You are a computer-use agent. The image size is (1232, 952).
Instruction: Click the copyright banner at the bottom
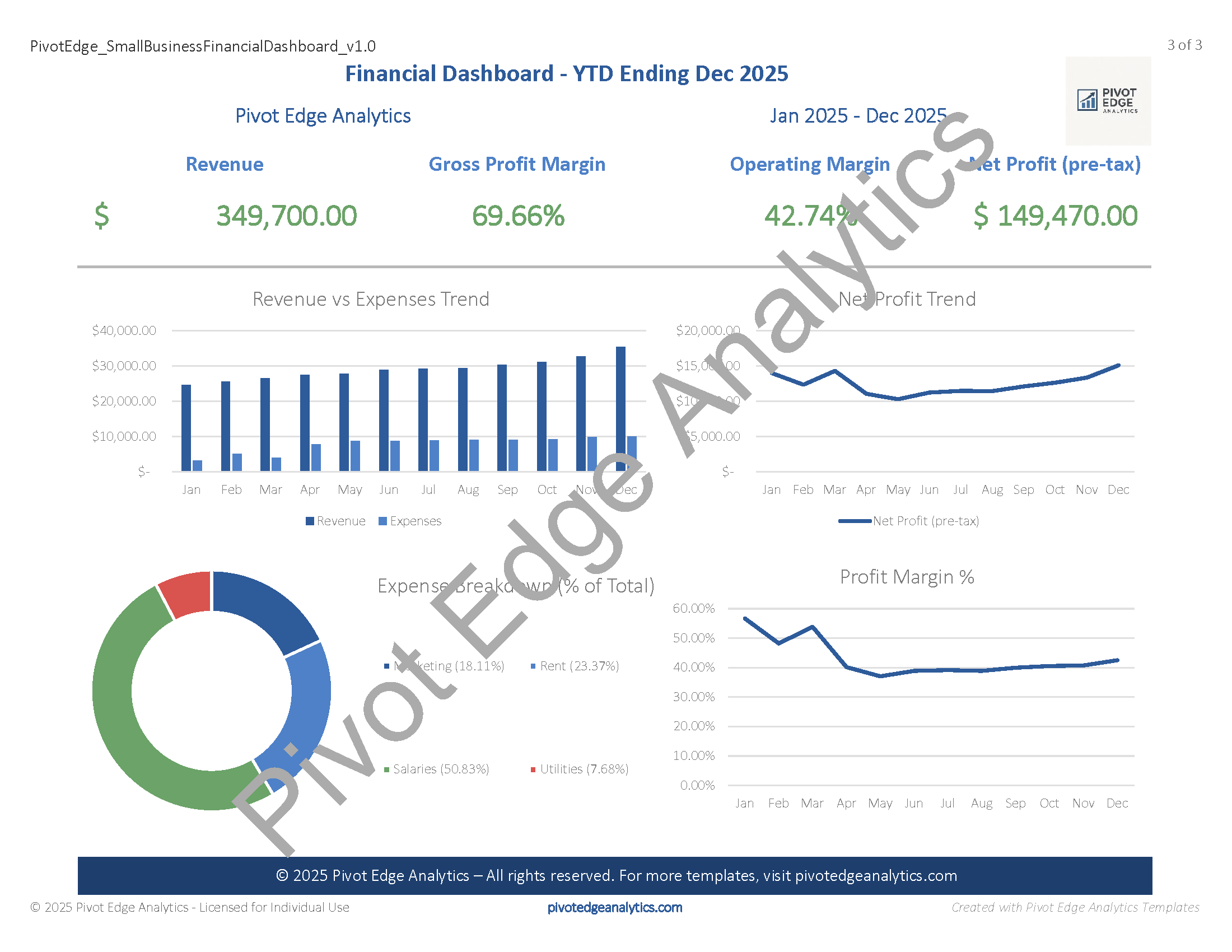pyautogui.click(x=615, y=875)
